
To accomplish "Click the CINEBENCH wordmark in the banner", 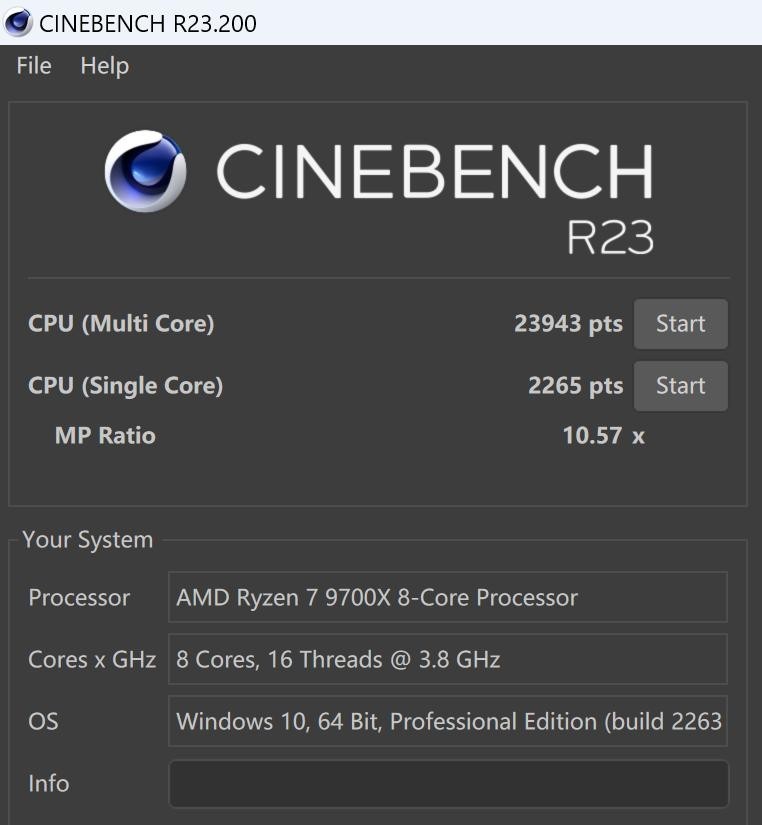I will tap(435, 171).
